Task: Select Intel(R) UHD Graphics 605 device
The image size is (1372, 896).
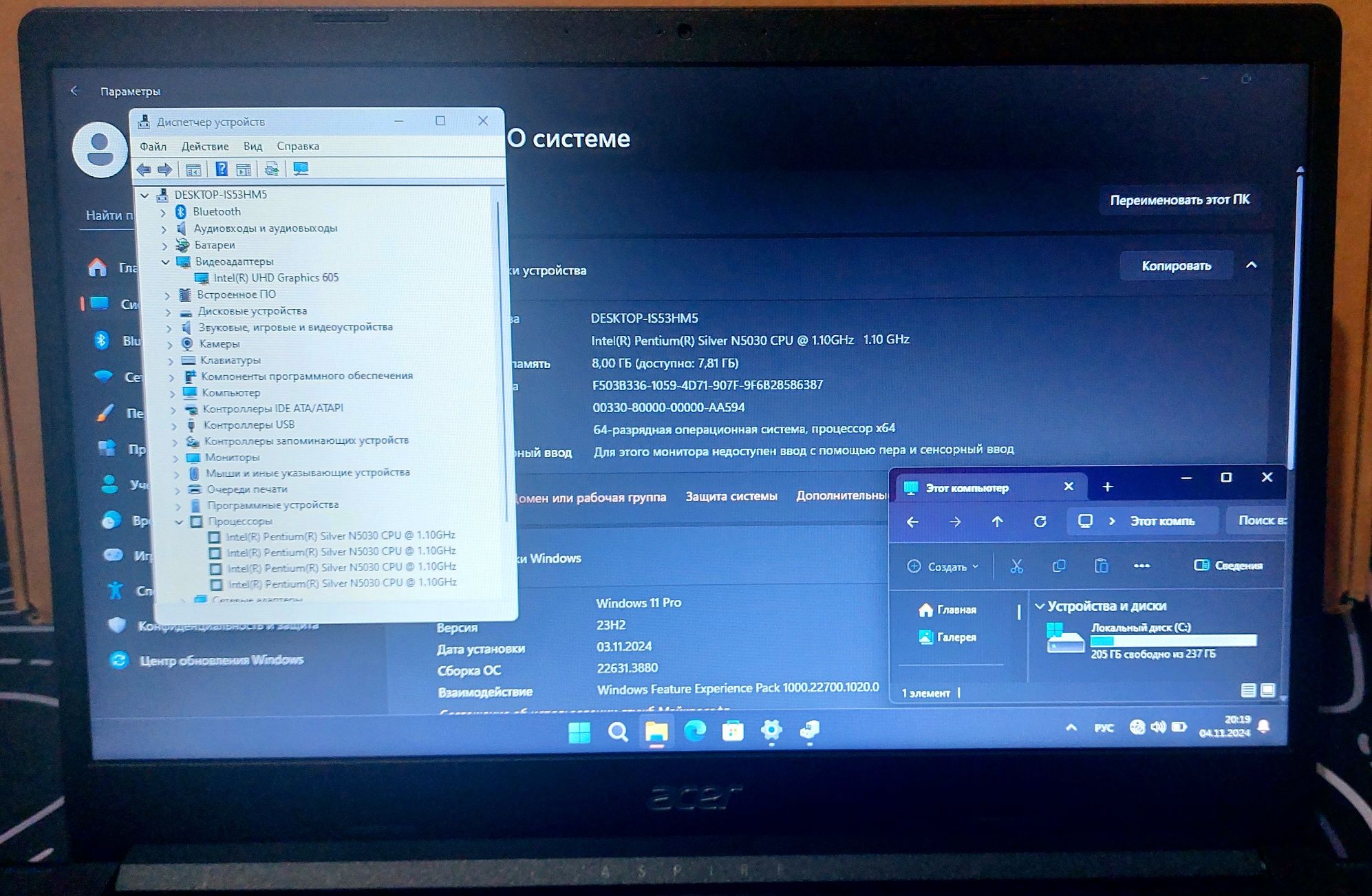Action: pyautogui.click(x=276, y=278)
